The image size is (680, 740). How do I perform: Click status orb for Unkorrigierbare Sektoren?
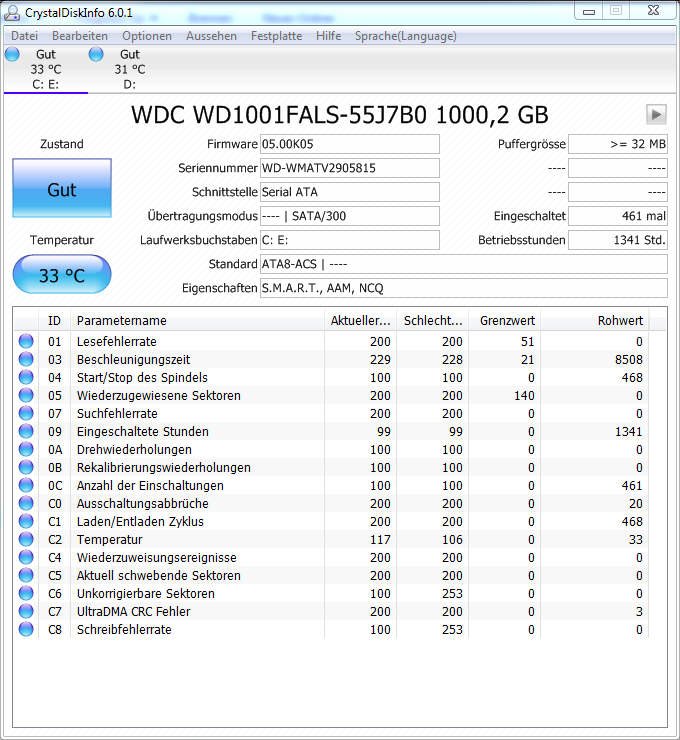coord(26,593)
